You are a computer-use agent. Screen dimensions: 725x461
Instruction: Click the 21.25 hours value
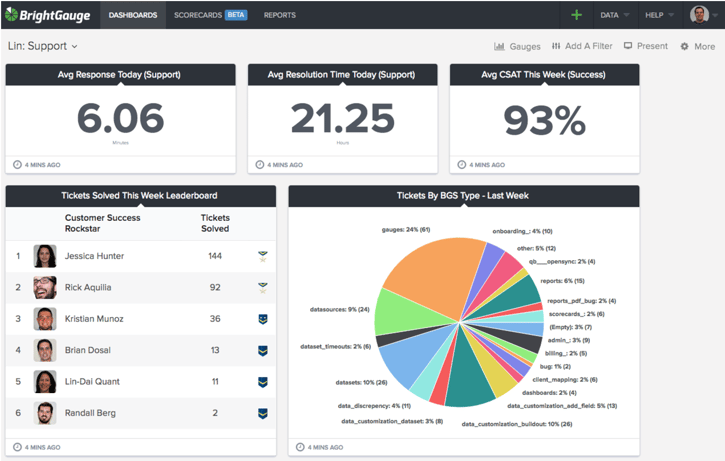pyautogui.click(x=342, y=118)
